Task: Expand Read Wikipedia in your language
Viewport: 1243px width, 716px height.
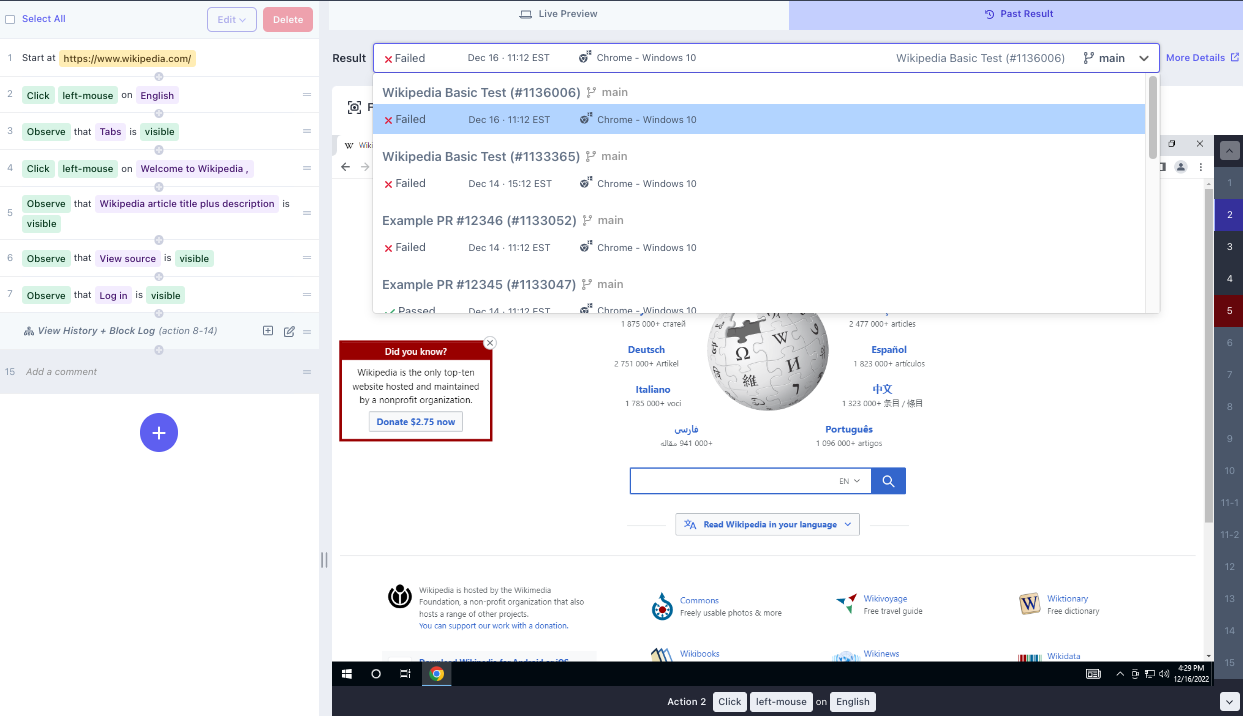Action: (767, 524)
